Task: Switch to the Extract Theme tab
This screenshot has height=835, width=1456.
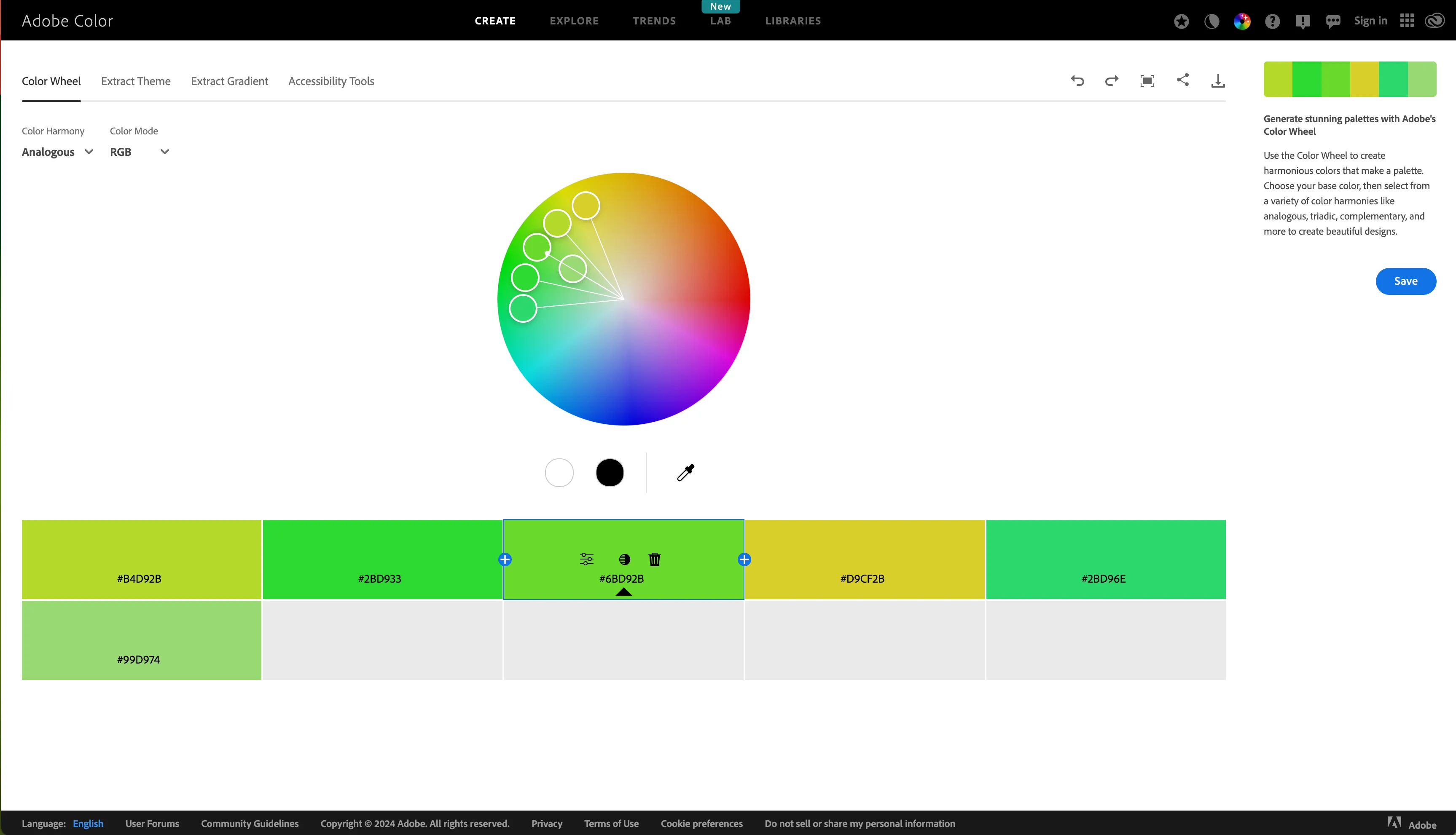Action: (x=136, y=81)
